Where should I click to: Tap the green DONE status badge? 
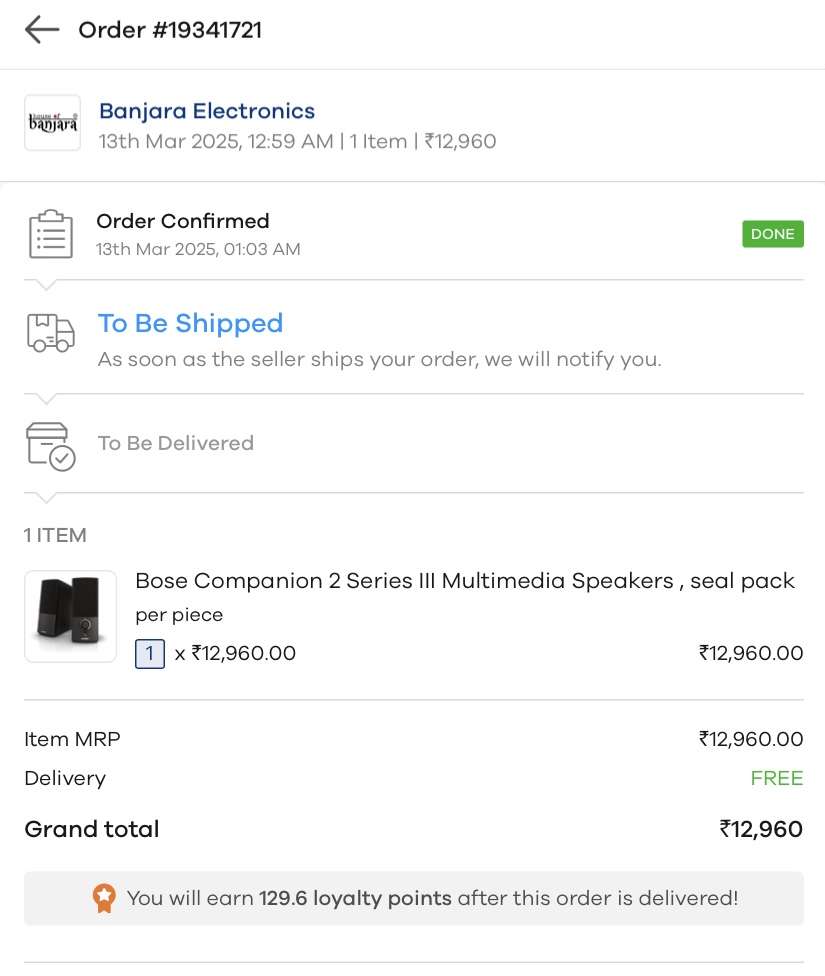(x=772, y=234)
